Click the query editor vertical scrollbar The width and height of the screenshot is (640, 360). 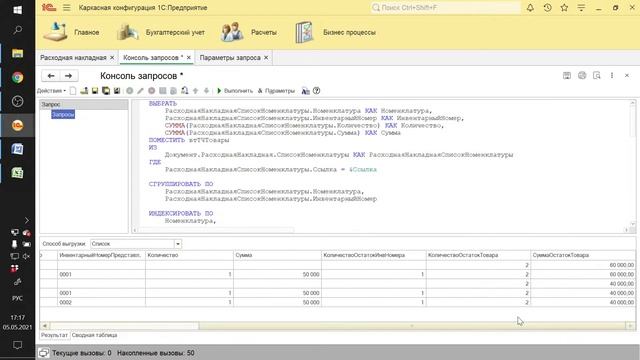click(633, 164)
